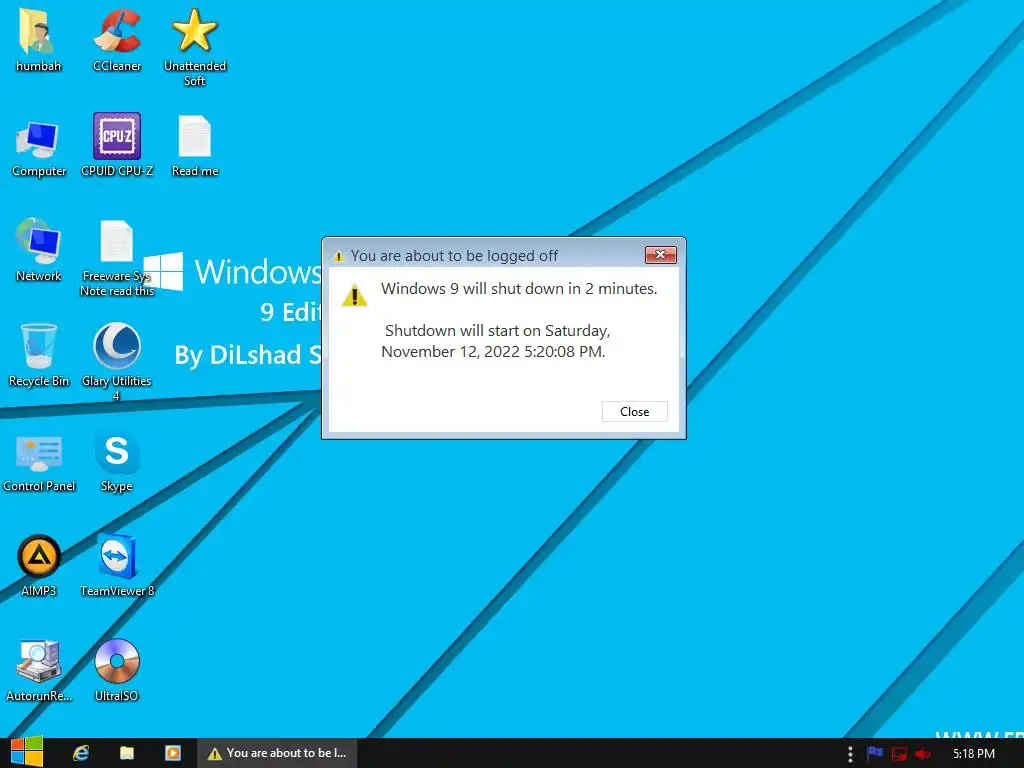Open the Unattended Soft star icon
The height and width of the screenshot is (768, 1024).
coord(195,47)
